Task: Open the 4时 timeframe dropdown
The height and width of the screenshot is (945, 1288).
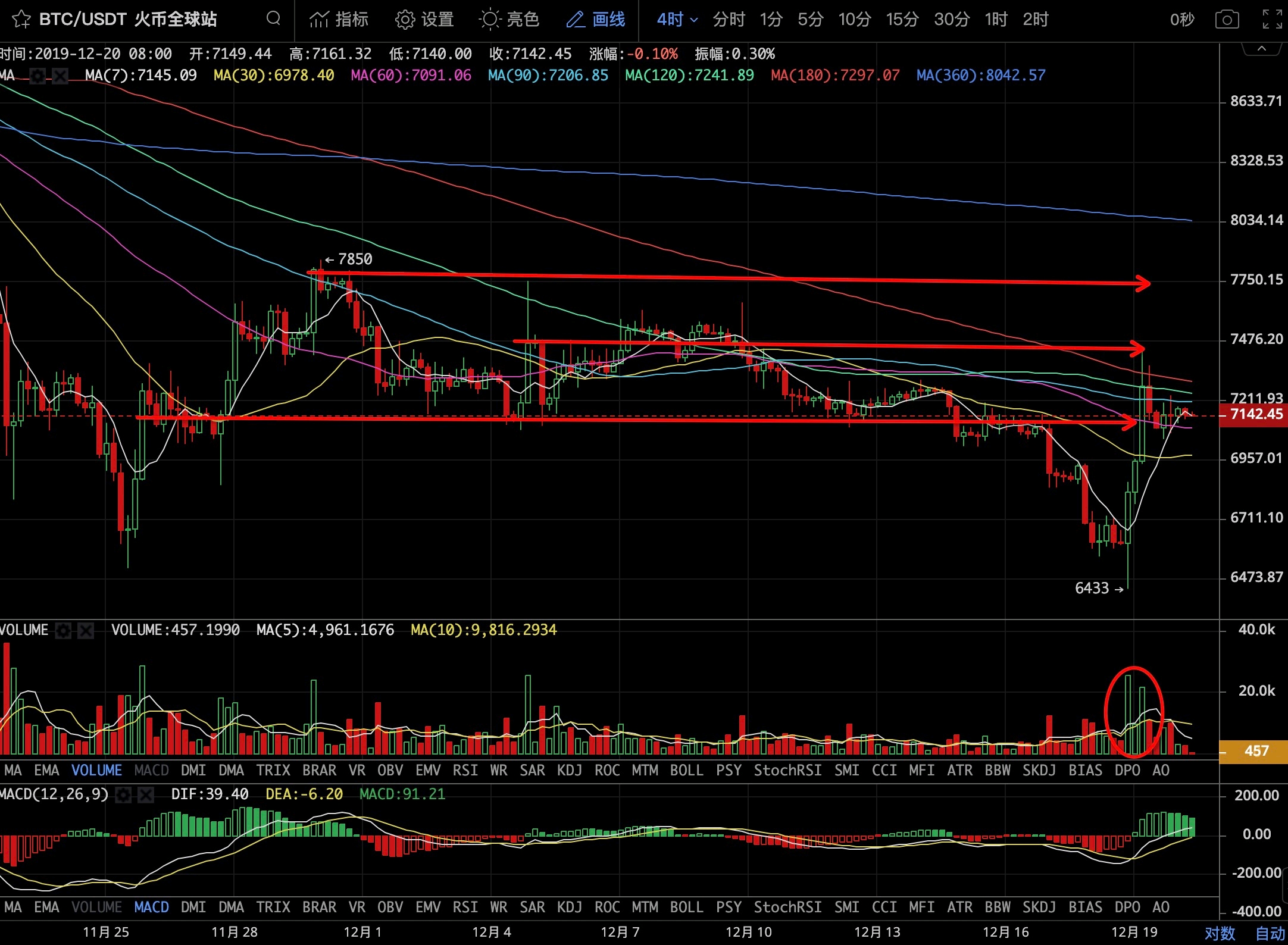Action: tap(677, 20)
